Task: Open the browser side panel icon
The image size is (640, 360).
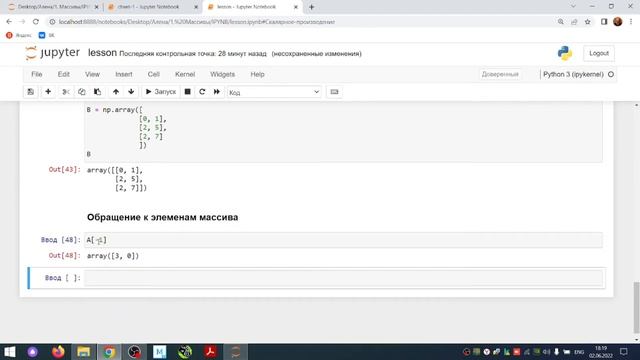Action: tap(604, 22)
